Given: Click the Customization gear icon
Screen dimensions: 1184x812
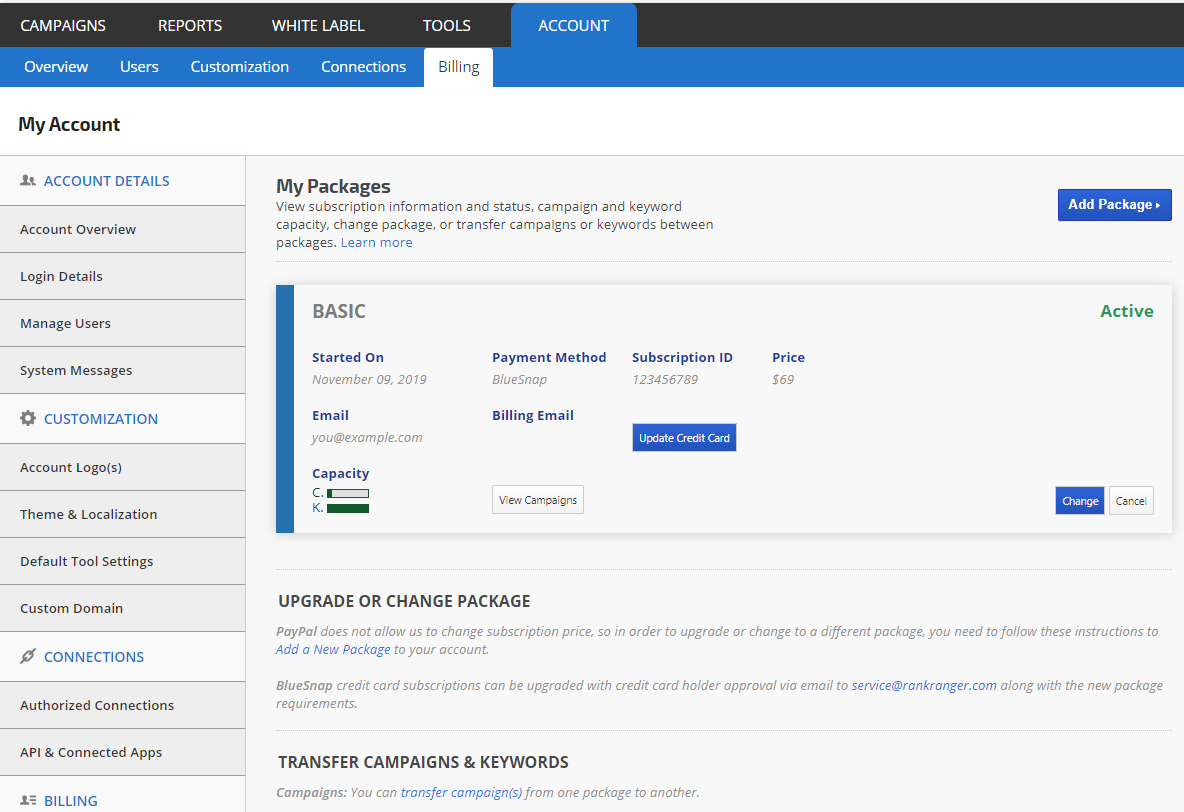Looking at the screenshot, I should tap(28, 418).
